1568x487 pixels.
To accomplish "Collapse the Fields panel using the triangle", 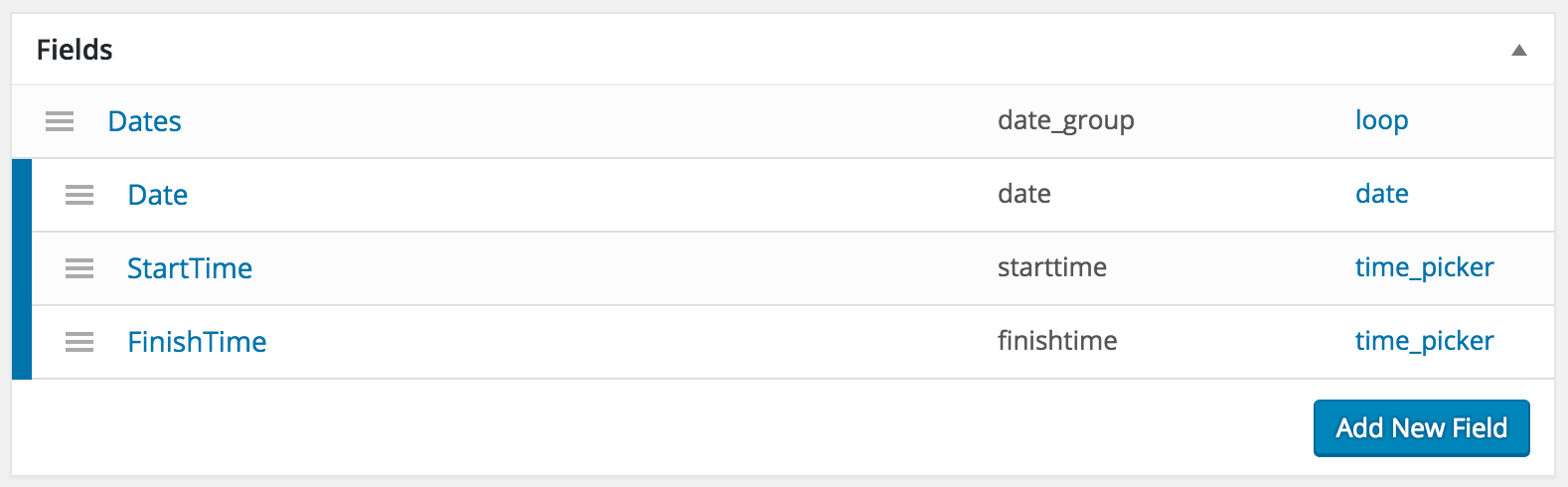I will [1518, 51].
